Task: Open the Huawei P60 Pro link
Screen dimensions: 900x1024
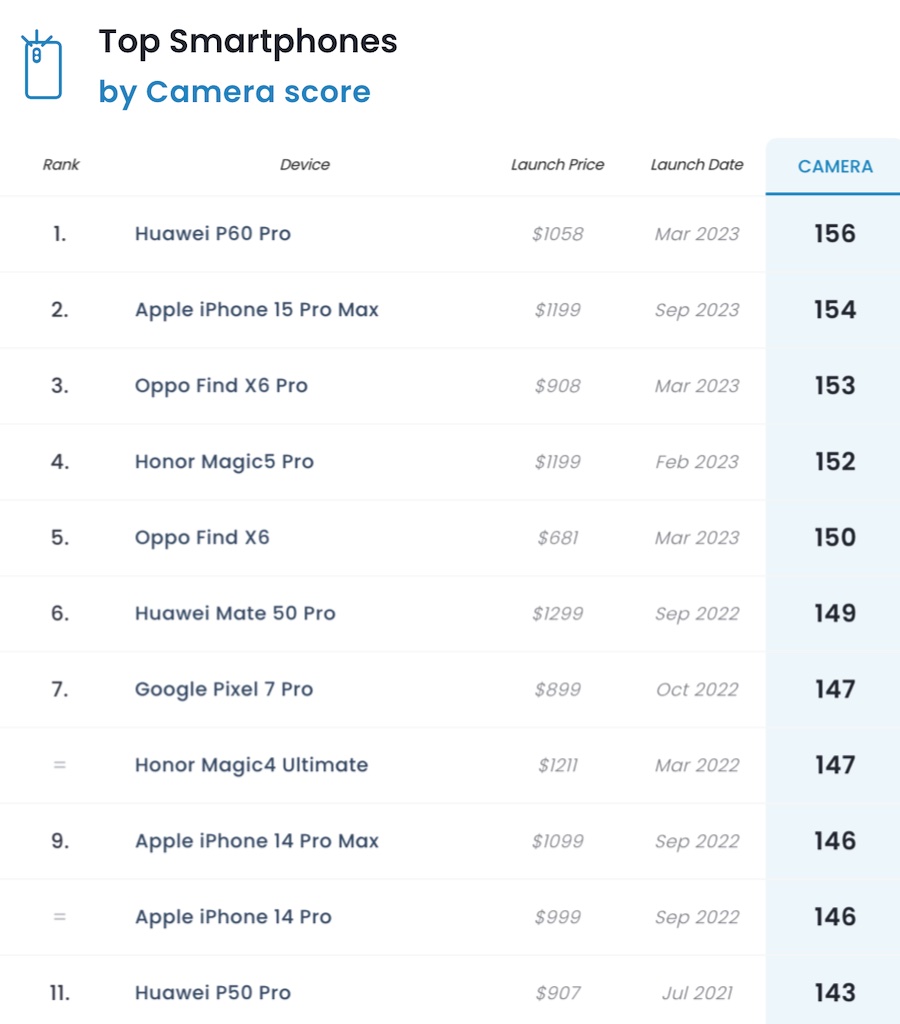Action: point(213,234)
